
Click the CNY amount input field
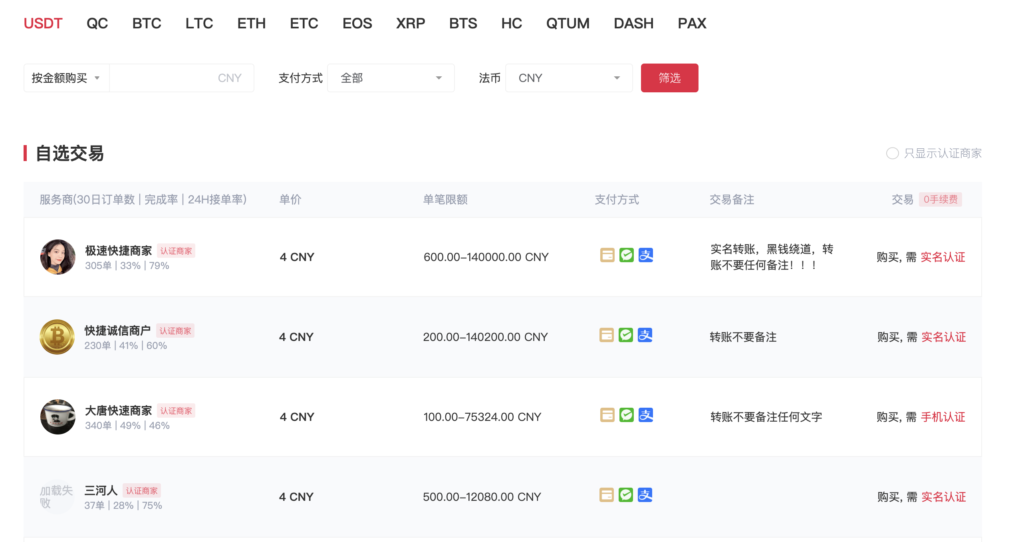click(x=180, y=78)
